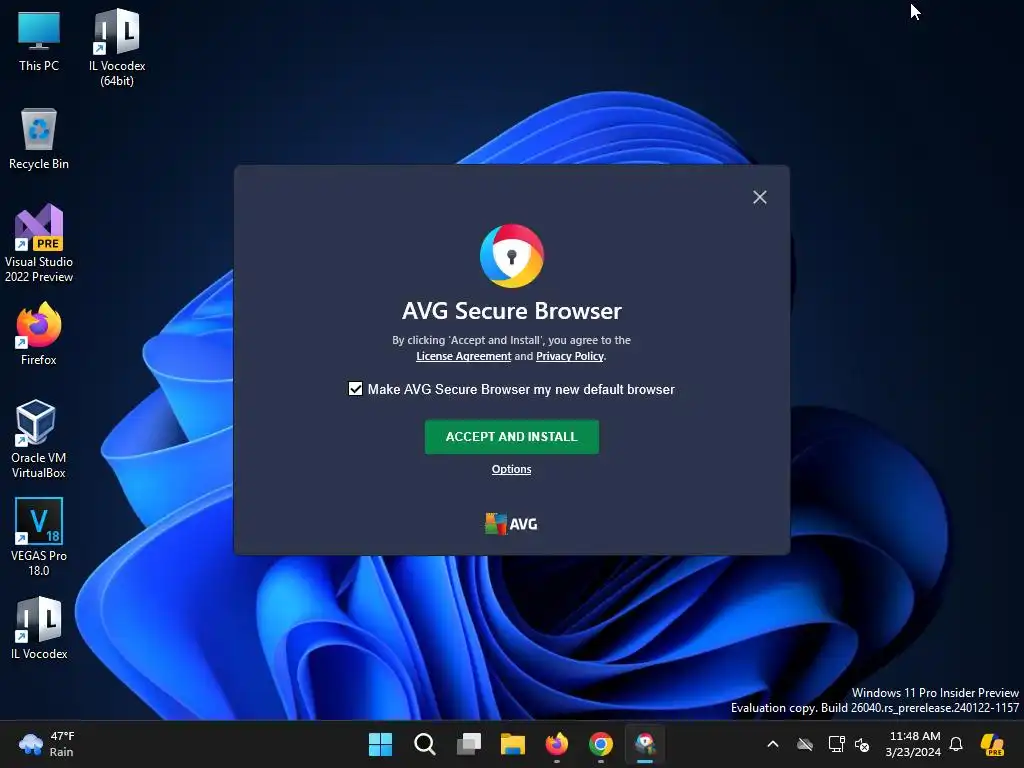Open Firefox from the taskbar
Image resolution: width=1024 pixels, height=768 pixels.
tap(556, 744)
